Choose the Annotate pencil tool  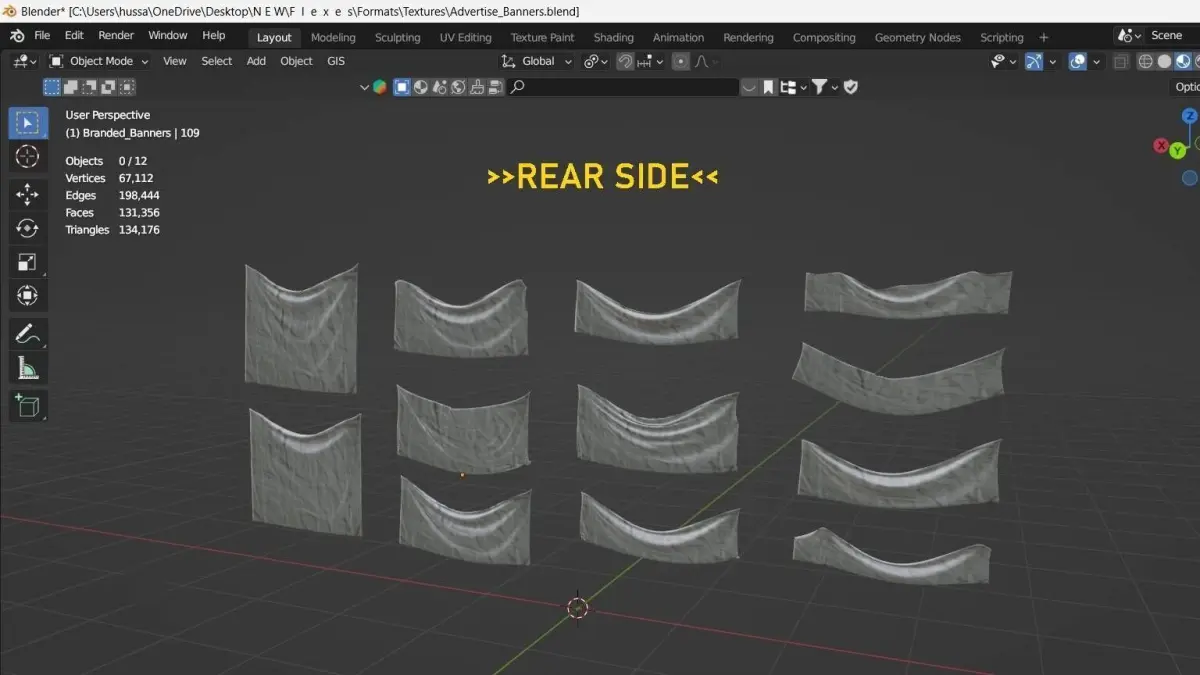click(27, 334)
